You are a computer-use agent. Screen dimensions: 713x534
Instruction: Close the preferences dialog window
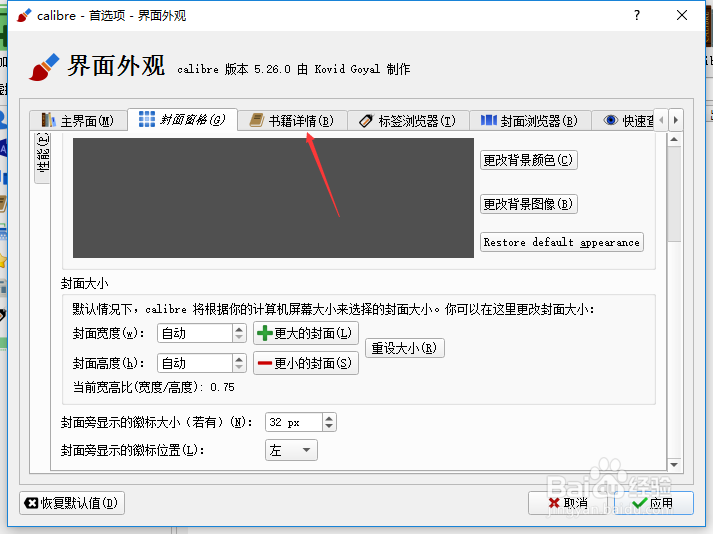[x=682, y=15]
